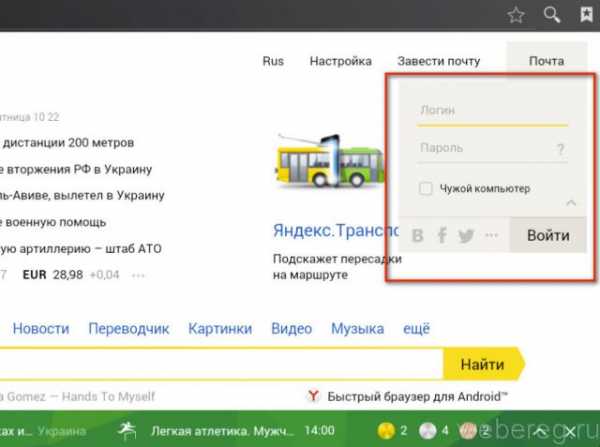Viewport: 600px width, 447px height.
Task: Open 'Настройка' settings menu
Action: tap(341, 61)
